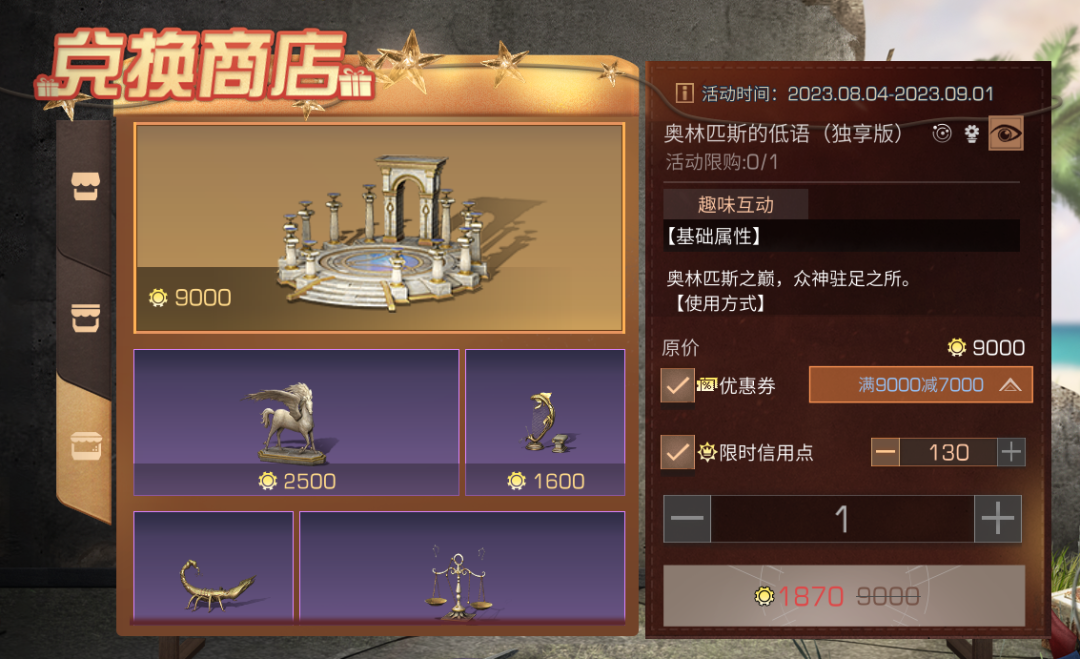Uncheck the 优惠券 coupon checkbox
1080x659 pixels.
[677, 385]
